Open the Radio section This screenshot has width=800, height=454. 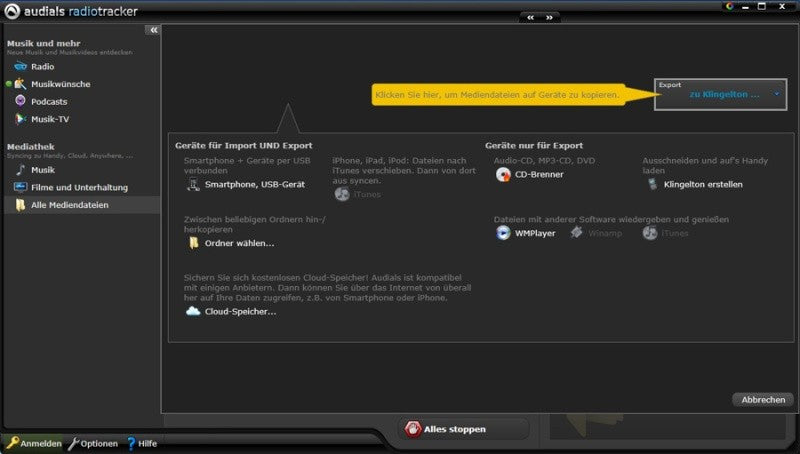tap(42, 67)
